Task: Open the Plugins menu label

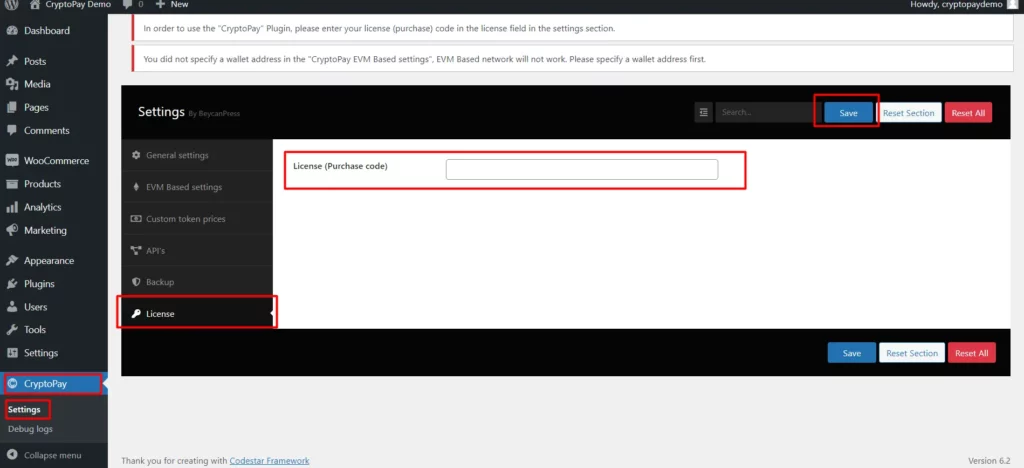Action: coord(39,284)
